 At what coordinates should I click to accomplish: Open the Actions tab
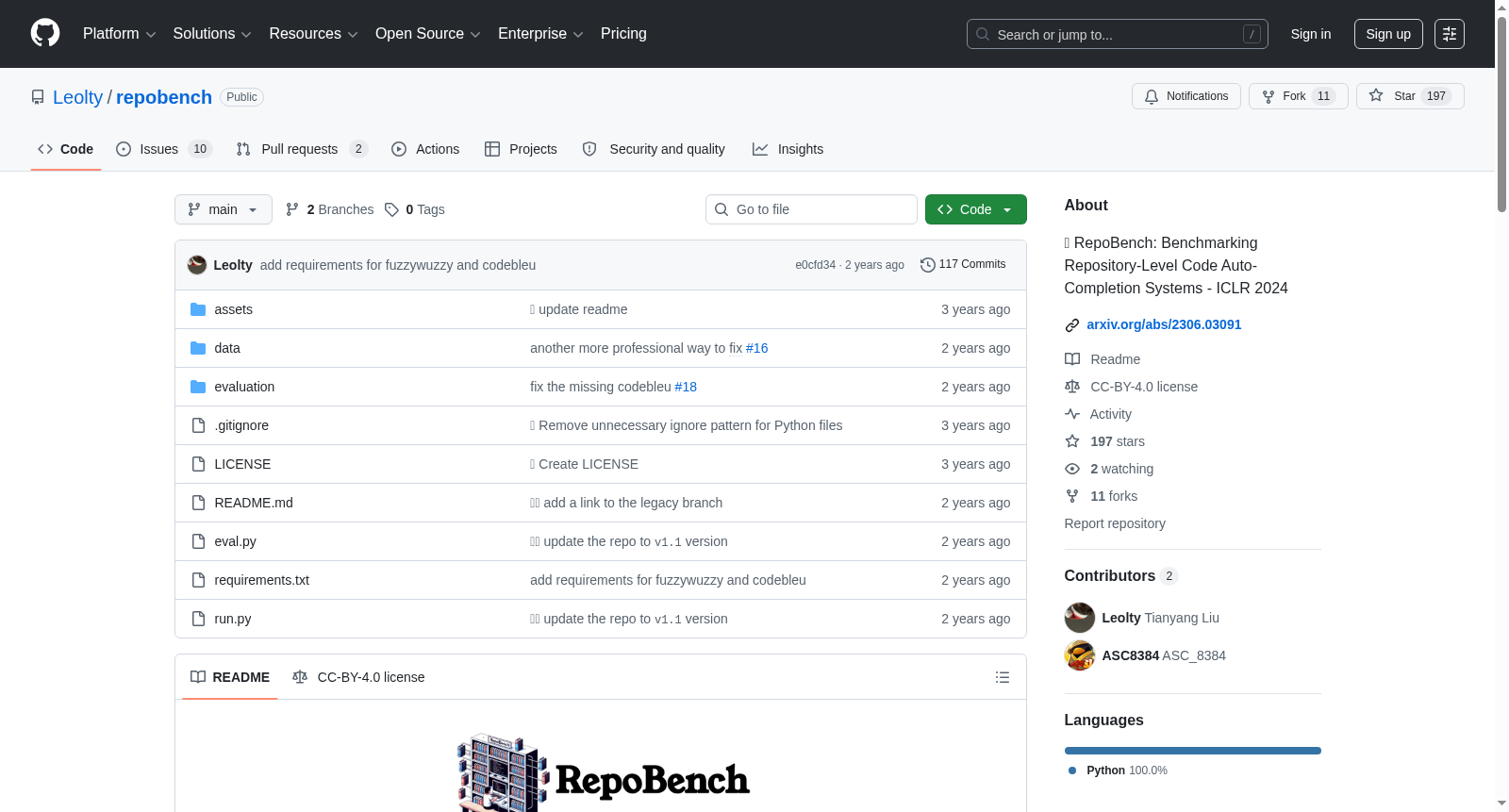(425, 149)
